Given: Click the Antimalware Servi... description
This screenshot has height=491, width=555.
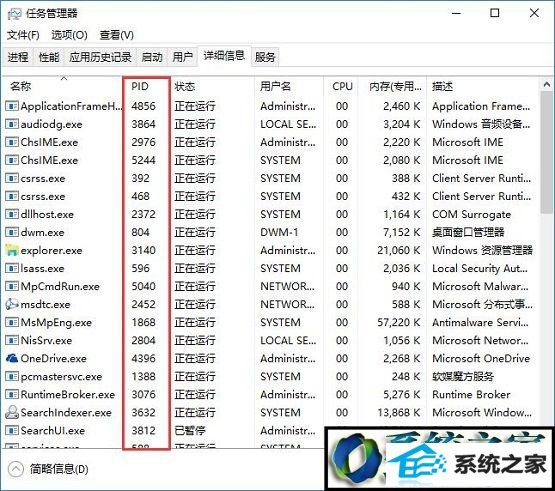Looking at the screenshot, I should click(480, 322).
